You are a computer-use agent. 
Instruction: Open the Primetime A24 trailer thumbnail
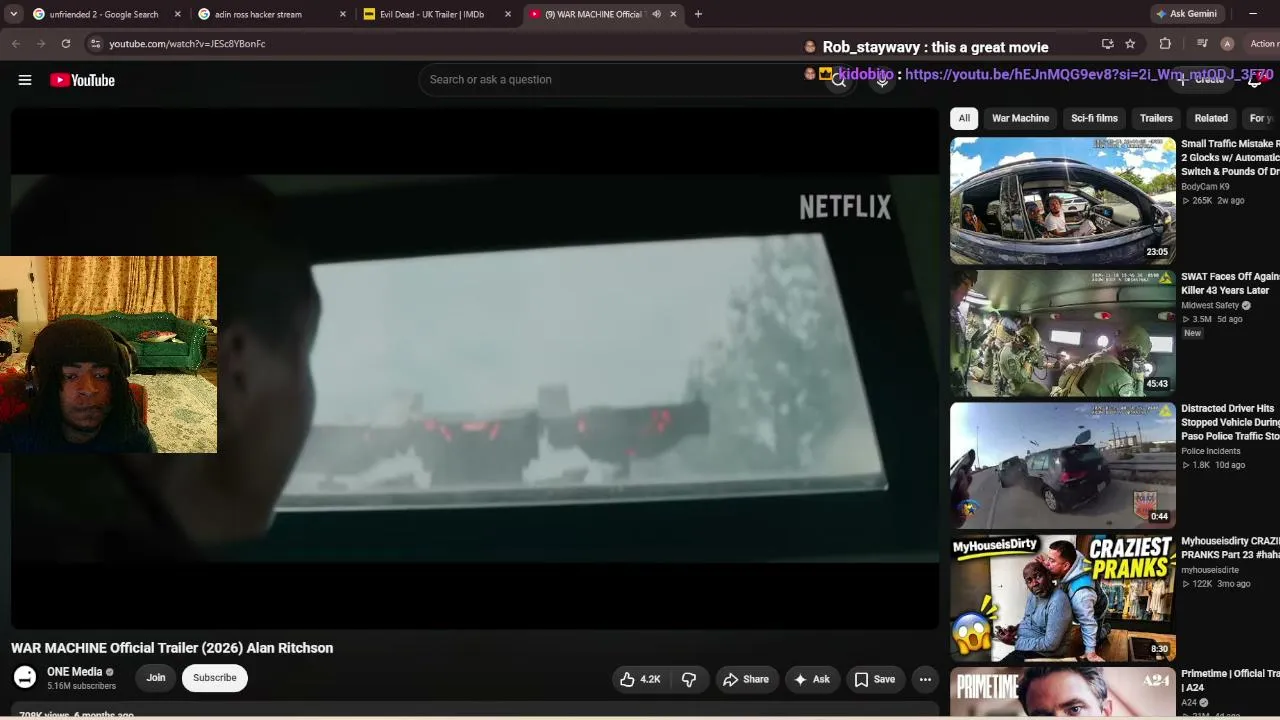coord(1063,693)
